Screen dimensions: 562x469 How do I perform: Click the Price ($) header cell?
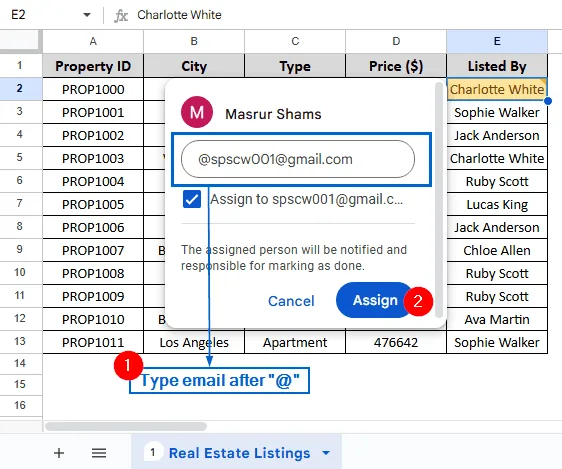tap(396, 66)
